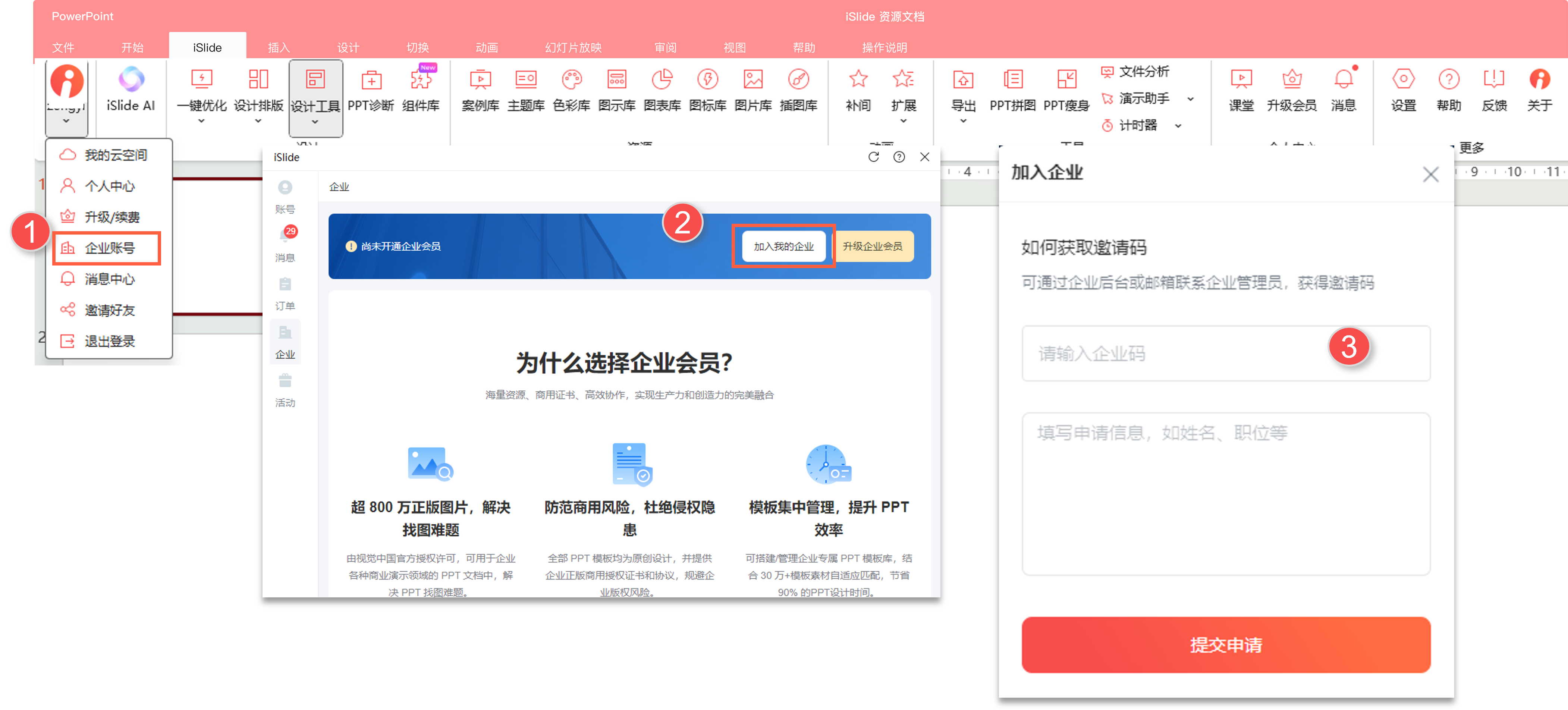
Task: Expand the 计时器 dropdown arrow
Action: pos(1178,126)
